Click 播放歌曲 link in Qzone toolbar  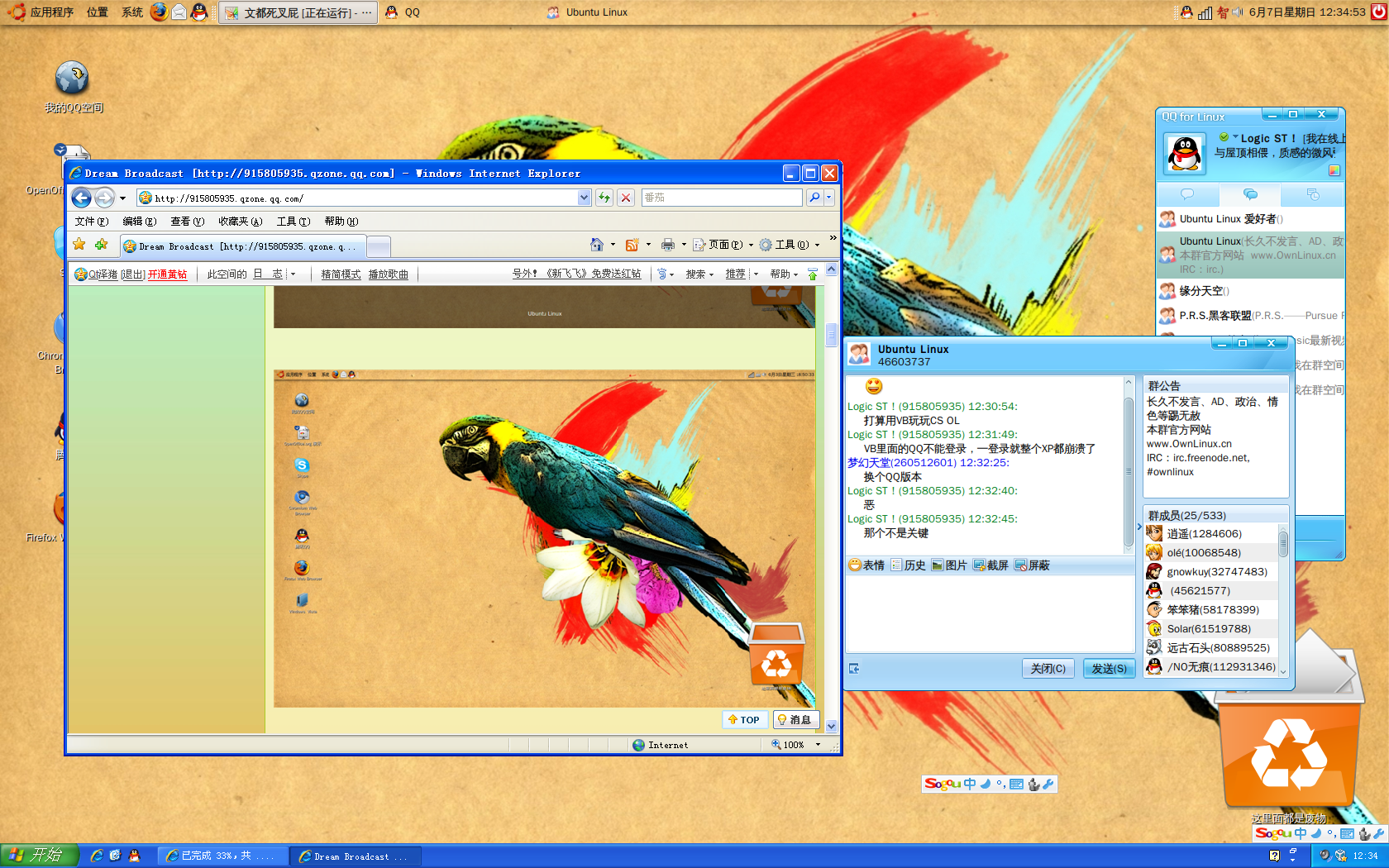pos(389,274)
